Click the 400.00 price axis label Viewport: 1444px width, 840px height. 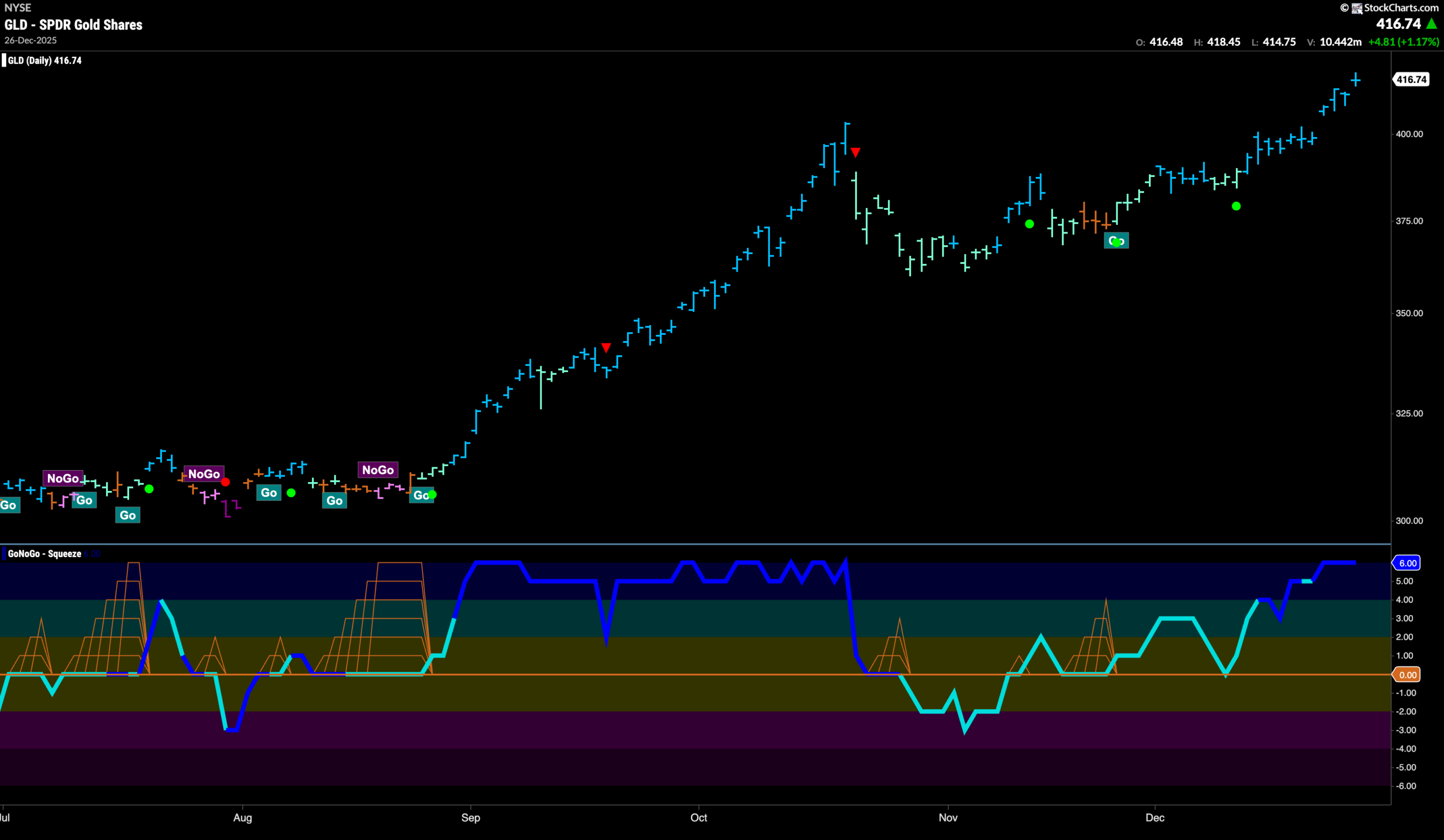click(1409, 134)
